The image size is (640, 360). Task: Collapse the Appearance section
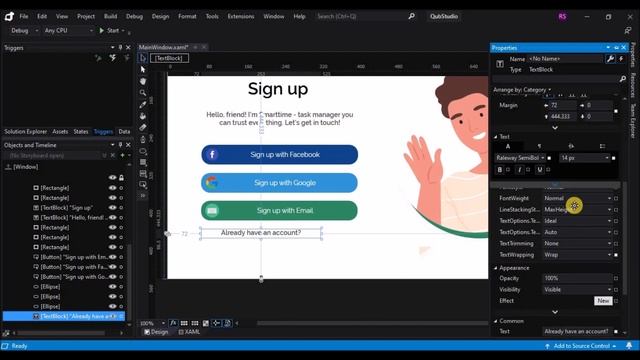coord(496,268)
